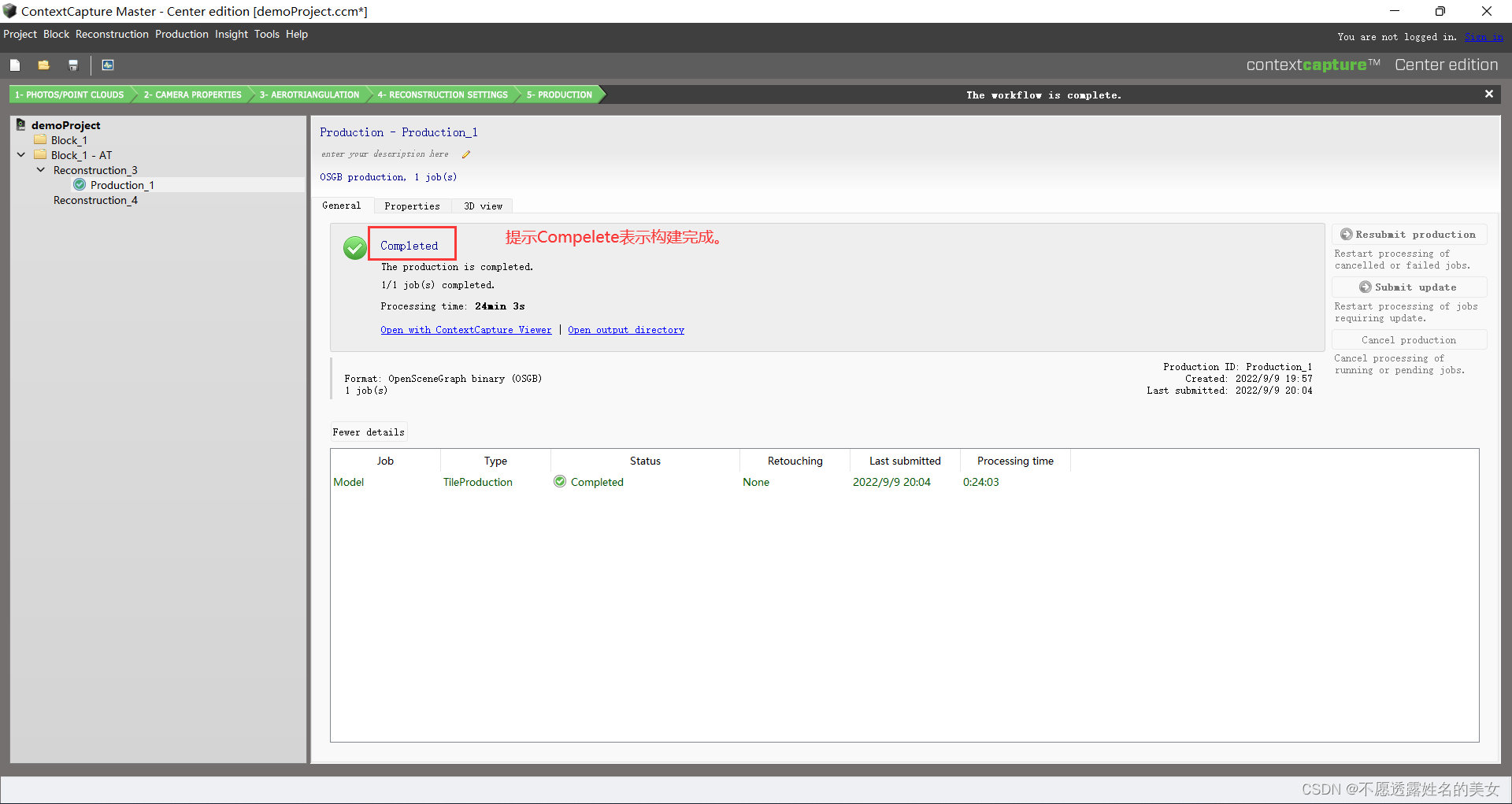This screenshot has width=1512, height=804.
Task: Go to workflow step 4 Reconstruction Settings
Action: pos(443,94)
